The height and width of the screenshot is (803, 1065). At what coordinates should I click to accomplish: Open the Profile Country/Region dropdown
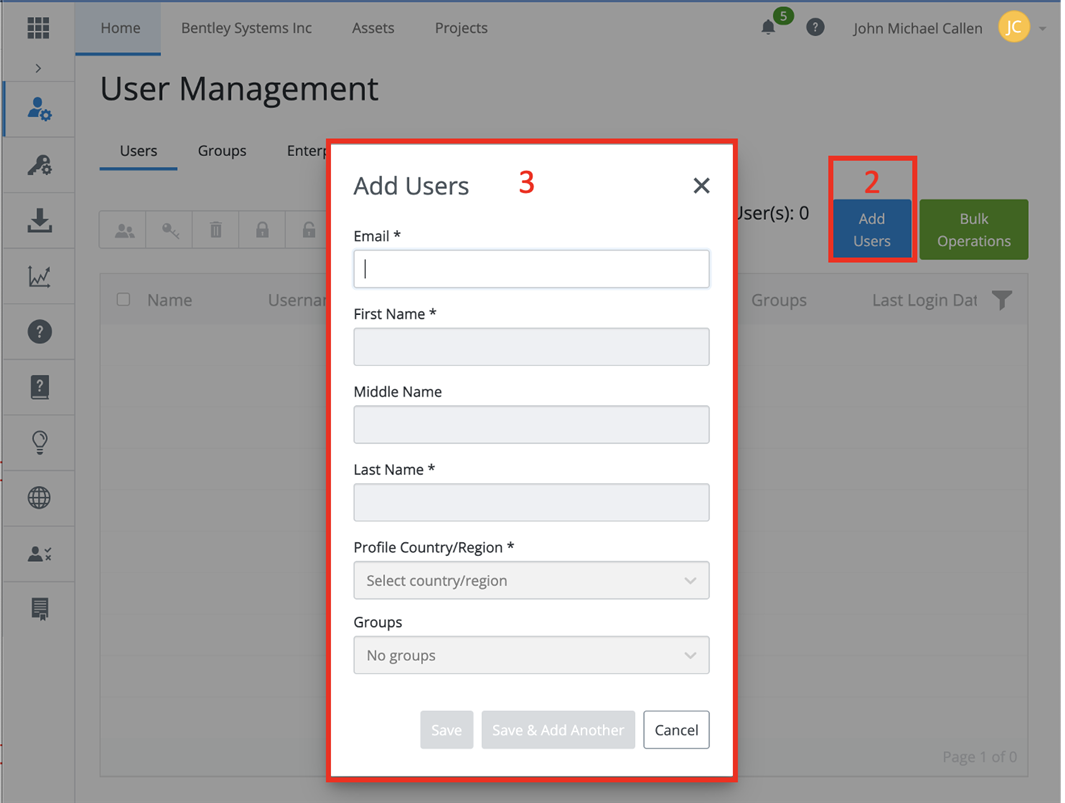(x=531, y=580)
